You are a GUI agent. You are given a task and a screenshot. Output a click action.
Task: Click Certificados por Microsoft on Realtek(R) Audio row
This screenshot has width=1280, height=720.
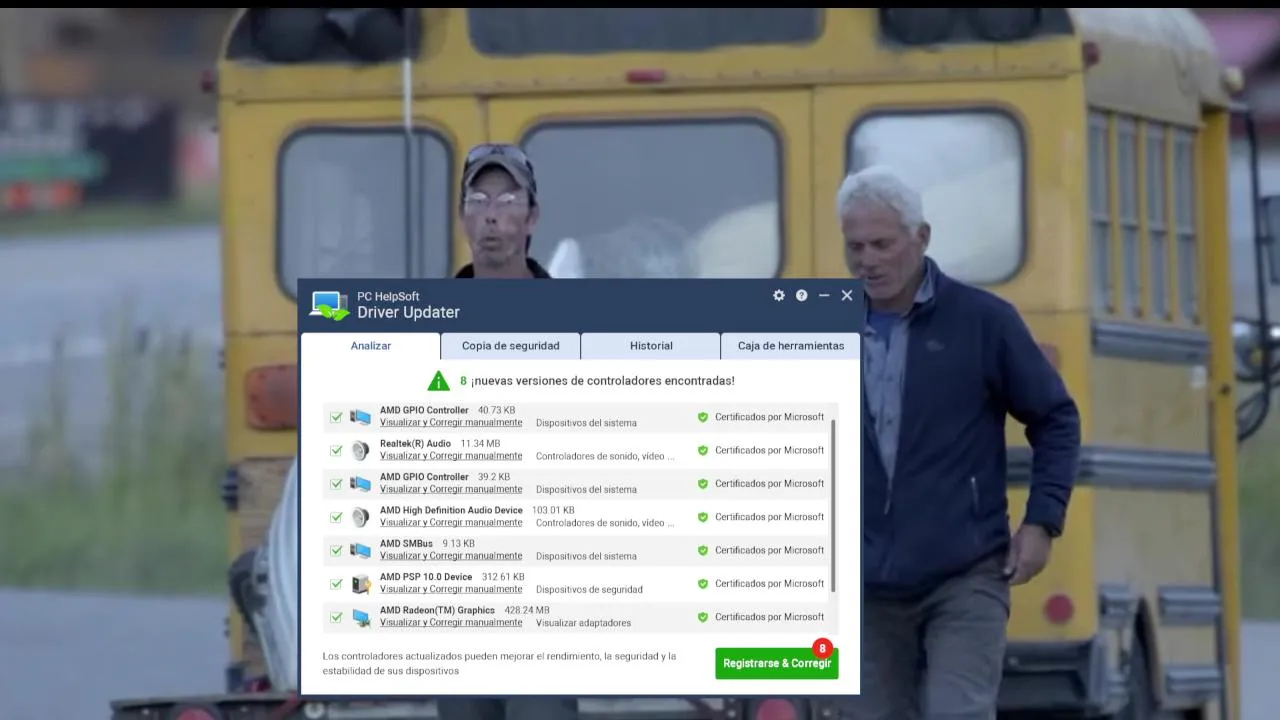(x=769, y=450)
